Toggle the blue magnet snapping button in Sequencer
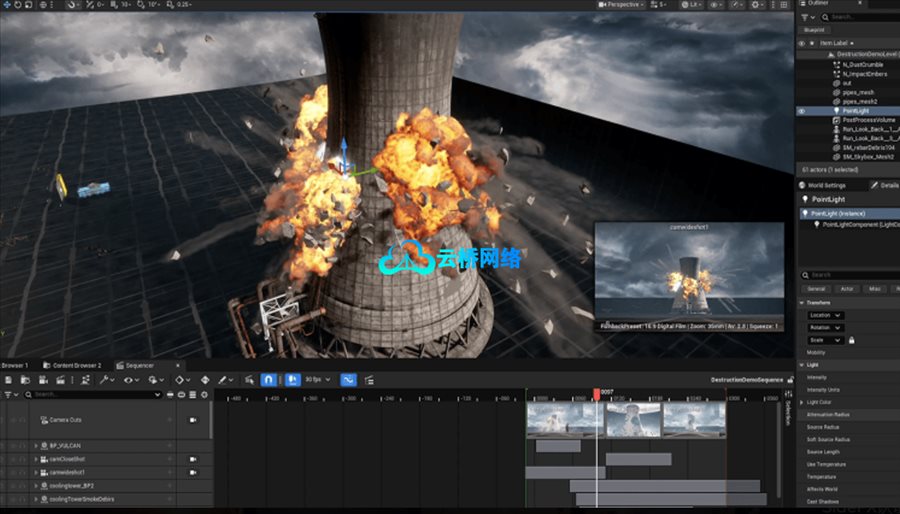 coord(269,380)
